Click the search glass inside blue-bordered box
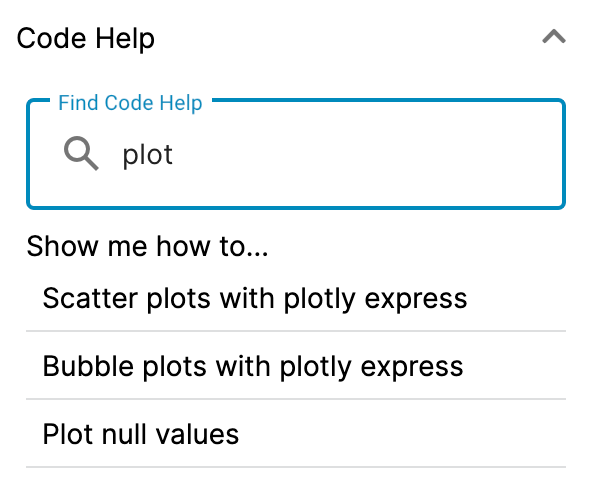 pos(81,153)
